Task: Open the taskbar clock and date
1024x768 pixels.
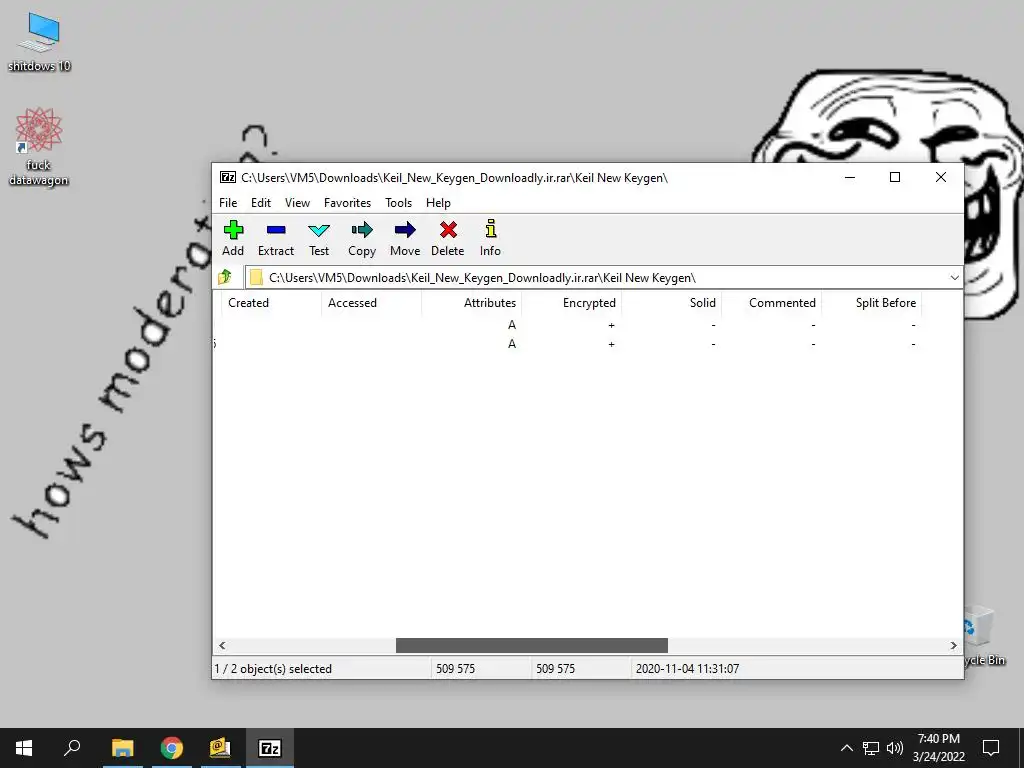Action: [x=938, y=748]
